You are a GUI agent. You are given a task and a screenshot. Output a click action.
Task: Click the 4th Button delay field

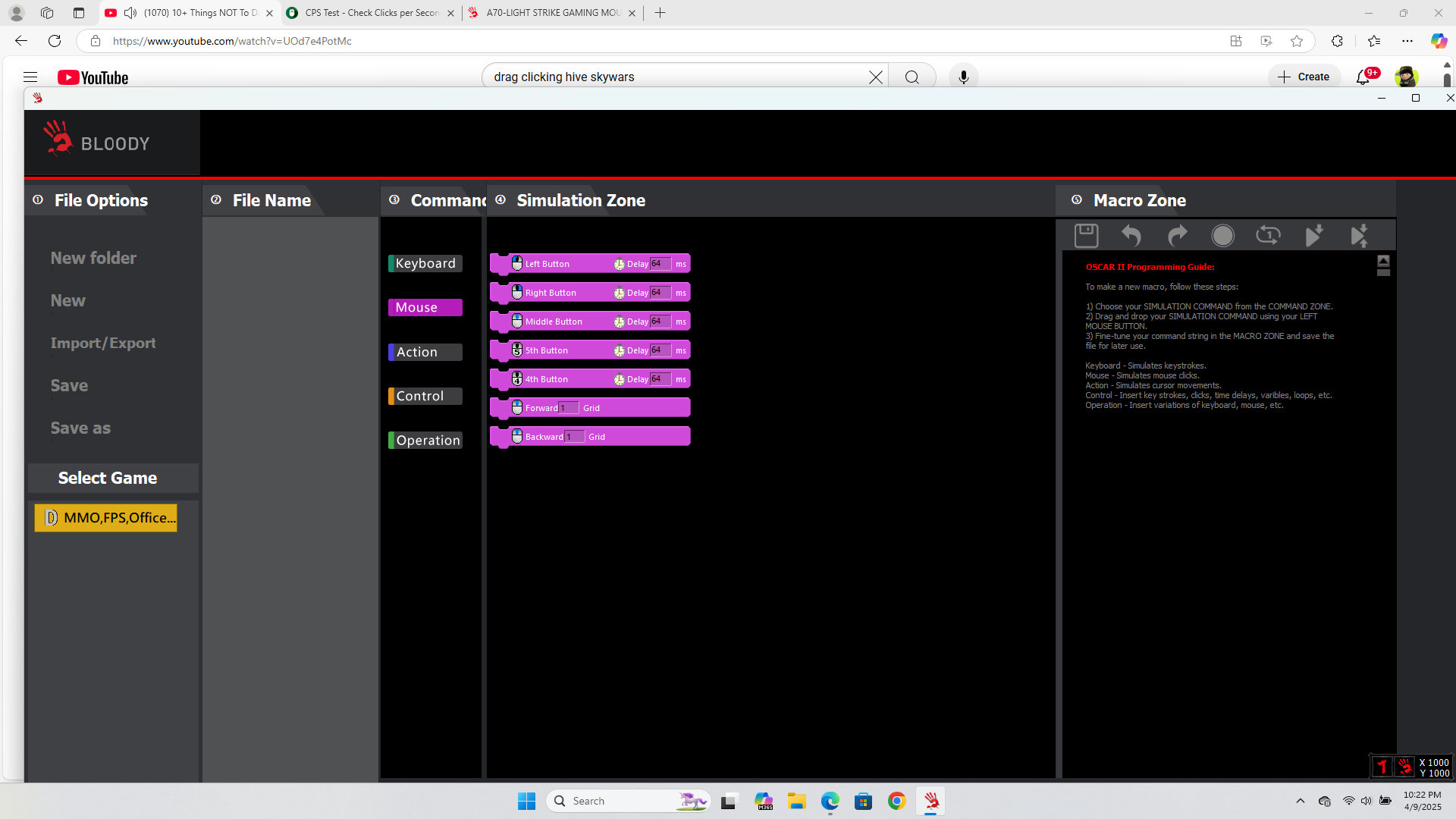click(661, 379)
